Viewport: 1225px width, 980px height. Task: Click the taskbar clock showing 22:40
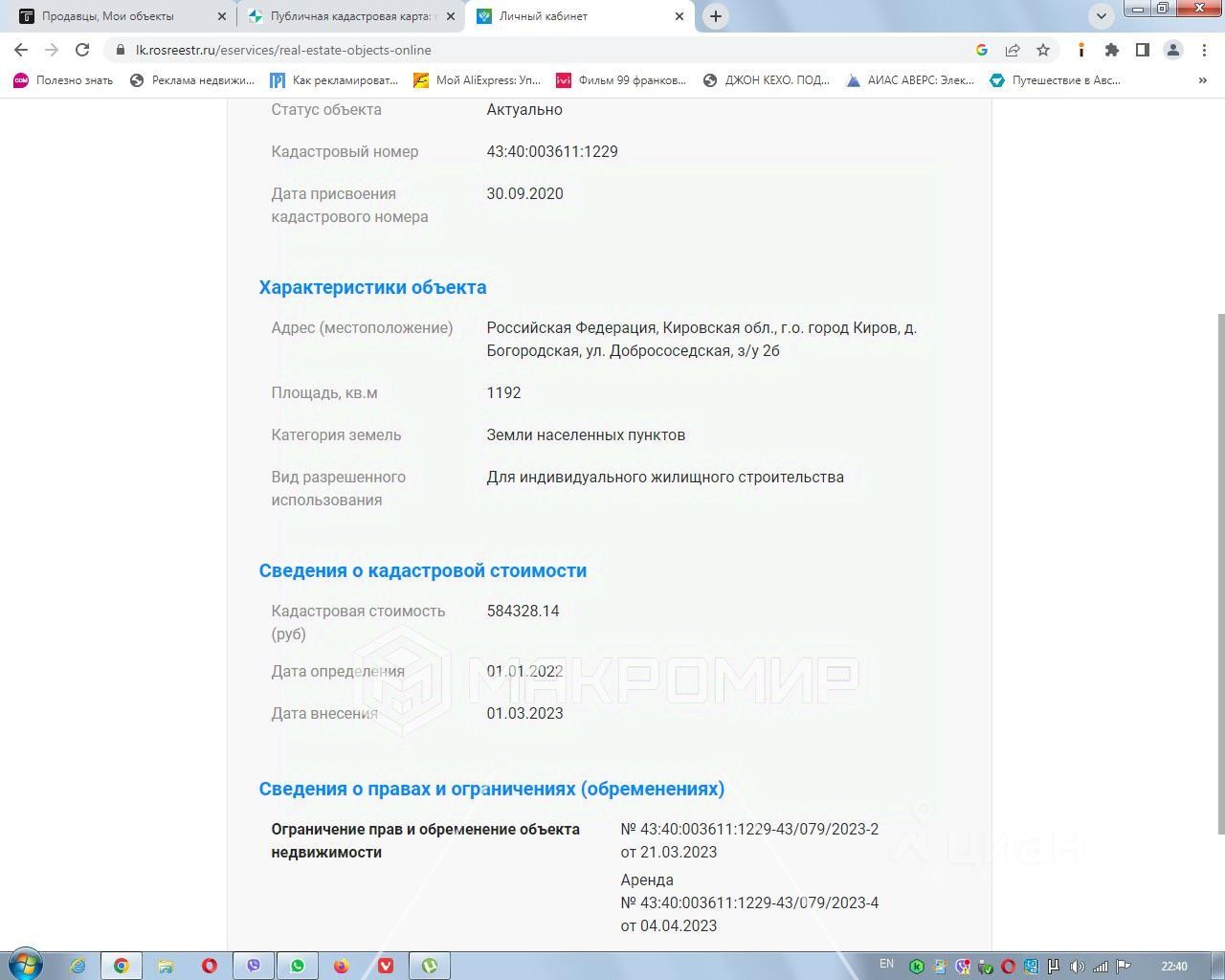pos(1174,967)
